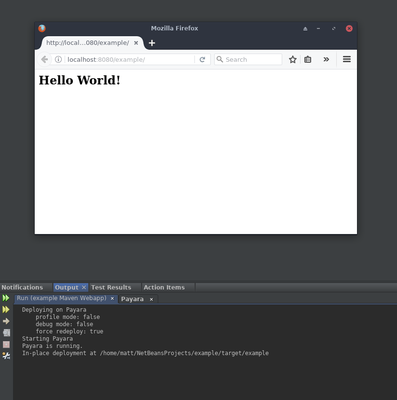Go back with the Firefox back arrow

[44, 59]
